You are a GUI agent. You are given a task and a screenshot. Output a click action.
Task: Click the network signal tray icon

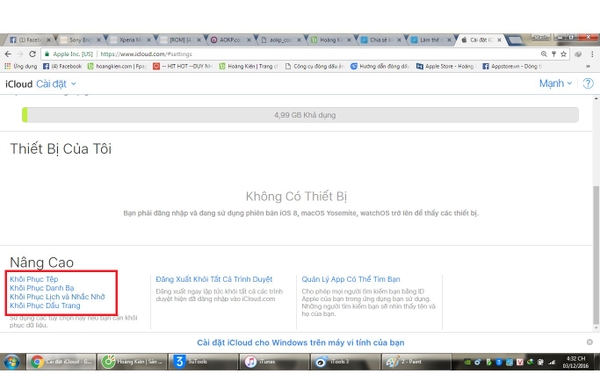[552, 362]
